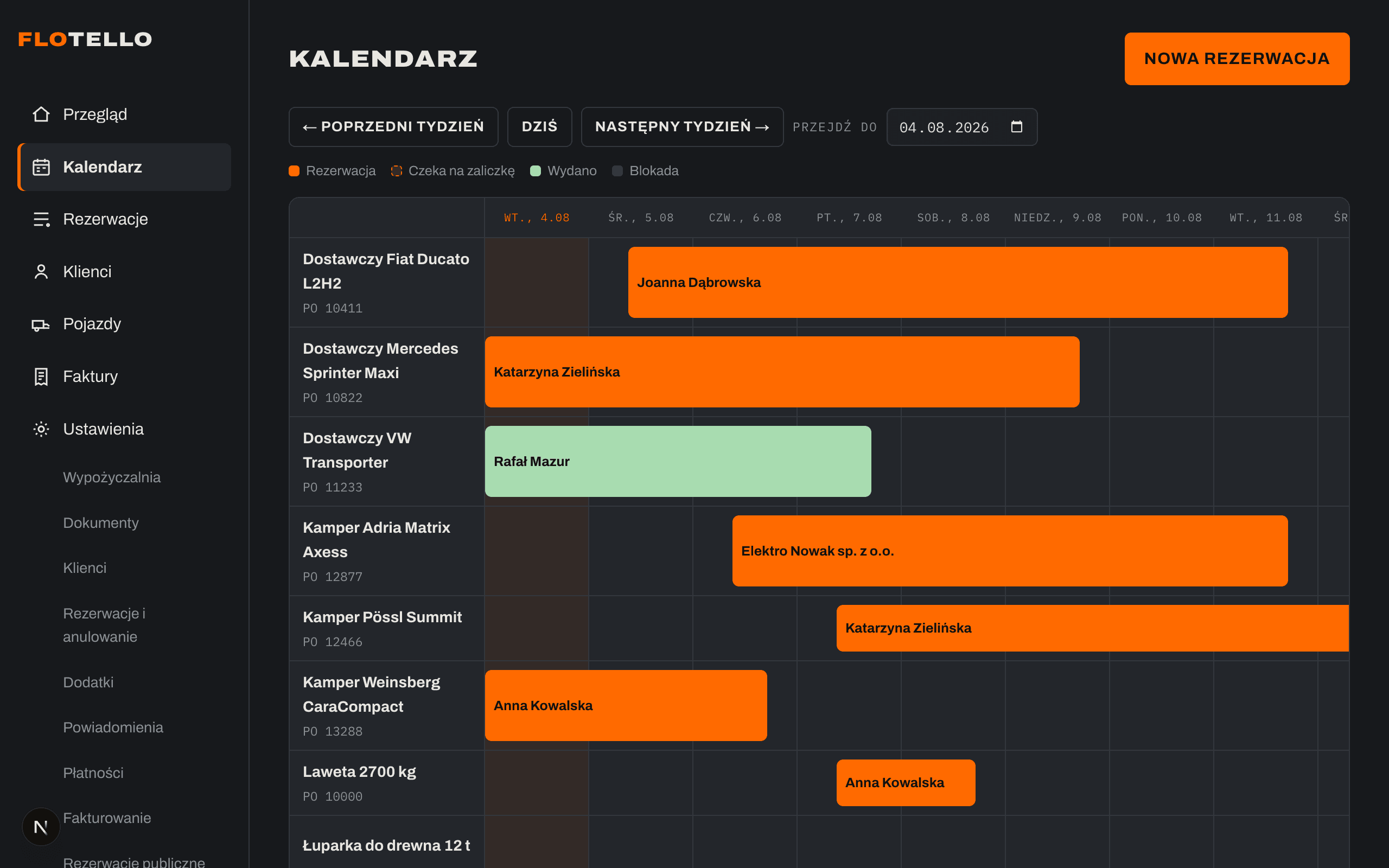Open Joanna Dąbrowska reservation bar
This screenshot has width=1389, height=868.
958,283
